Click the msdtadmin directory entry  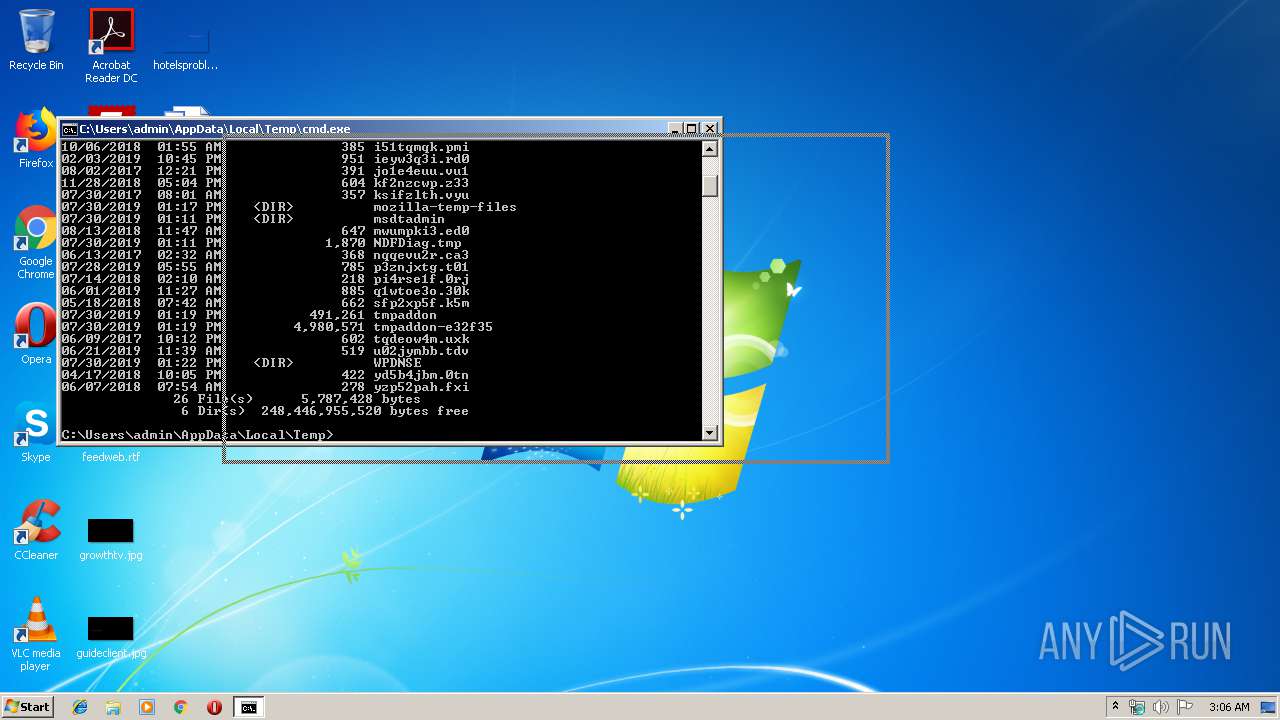point(409,219)
